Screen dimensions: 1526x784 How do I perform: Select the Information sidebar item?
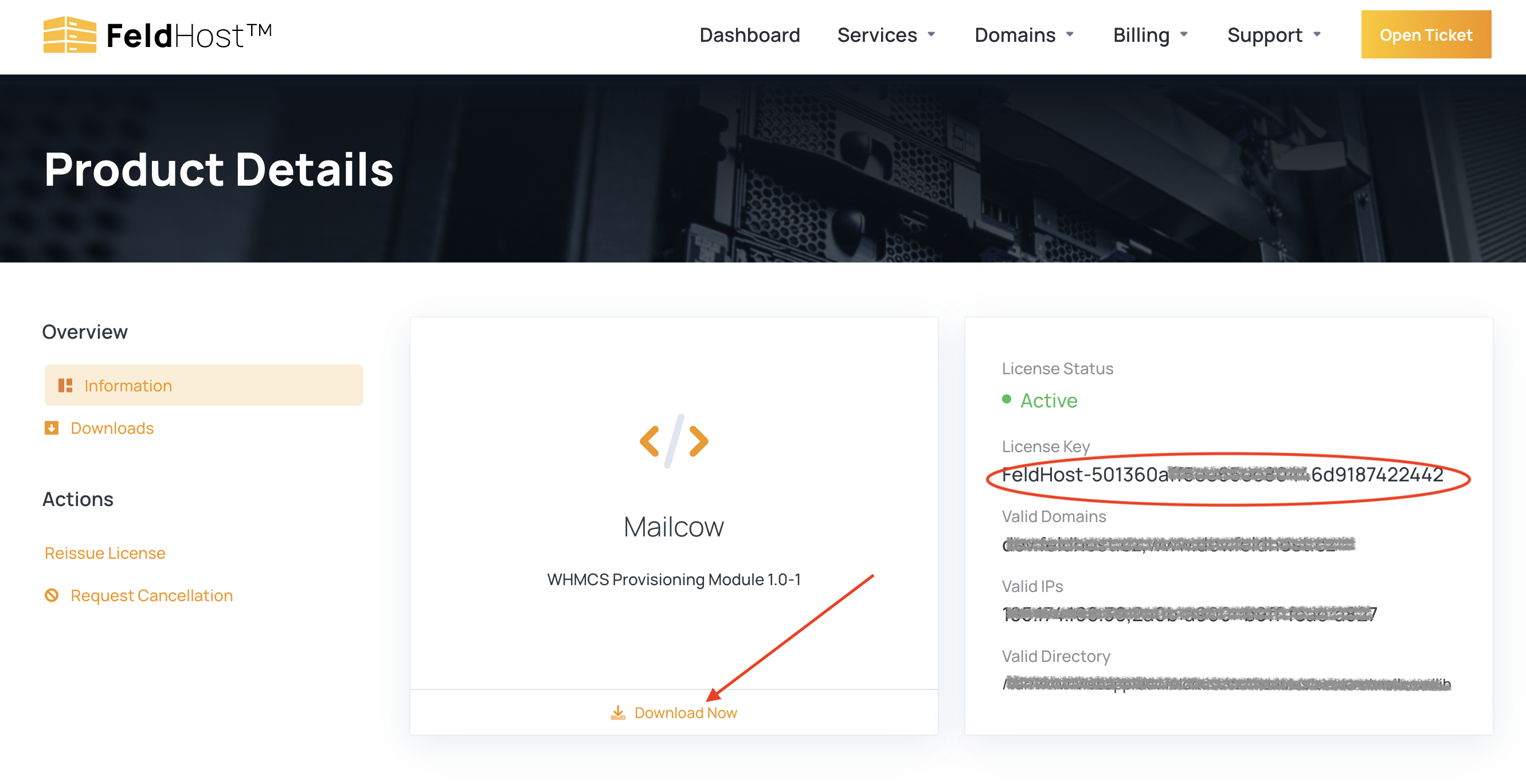[x=203, y=386]
